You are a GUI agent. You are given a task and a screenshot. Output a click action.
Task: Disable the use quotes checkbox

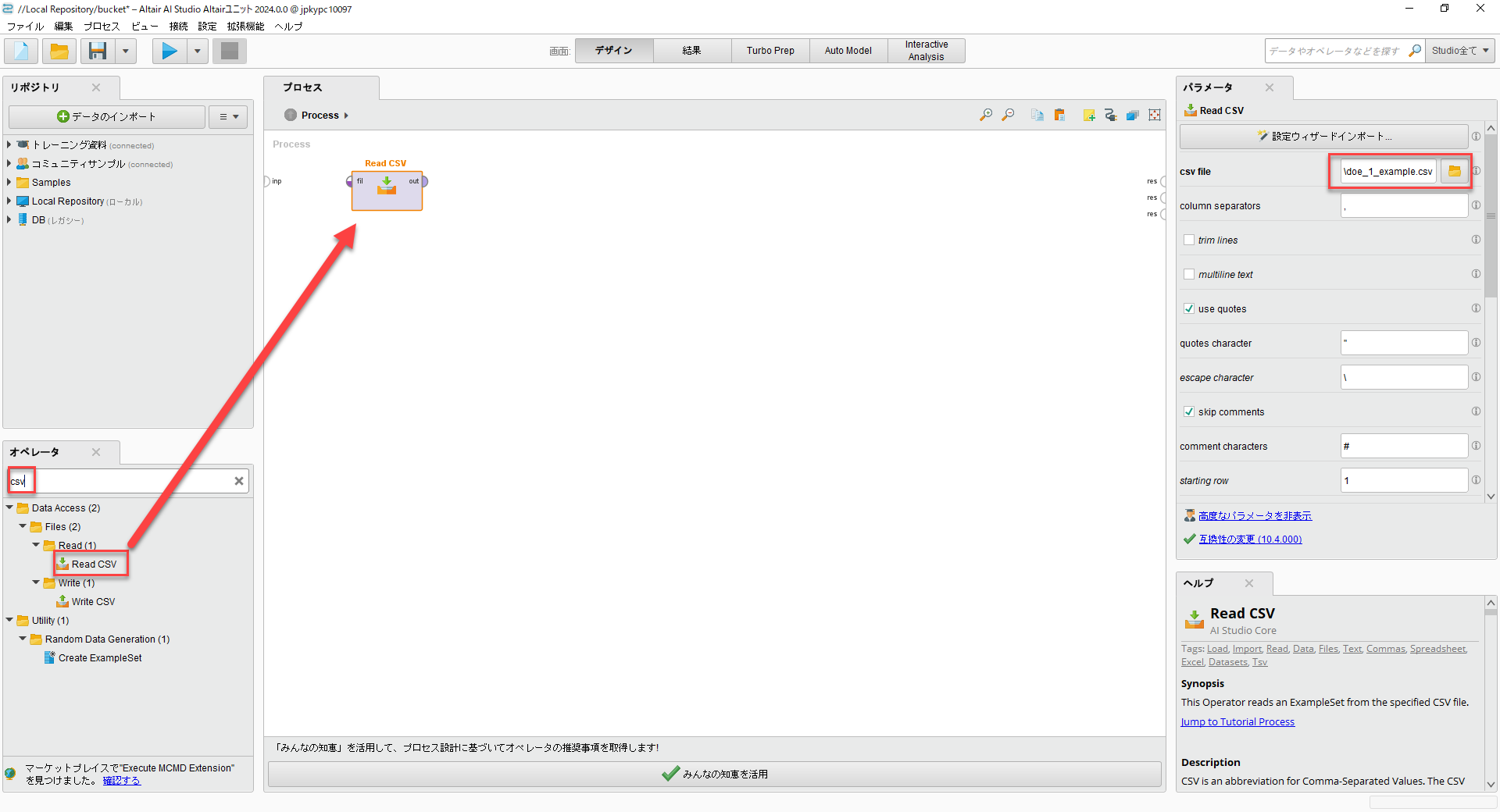click(x=1189, y=308)
